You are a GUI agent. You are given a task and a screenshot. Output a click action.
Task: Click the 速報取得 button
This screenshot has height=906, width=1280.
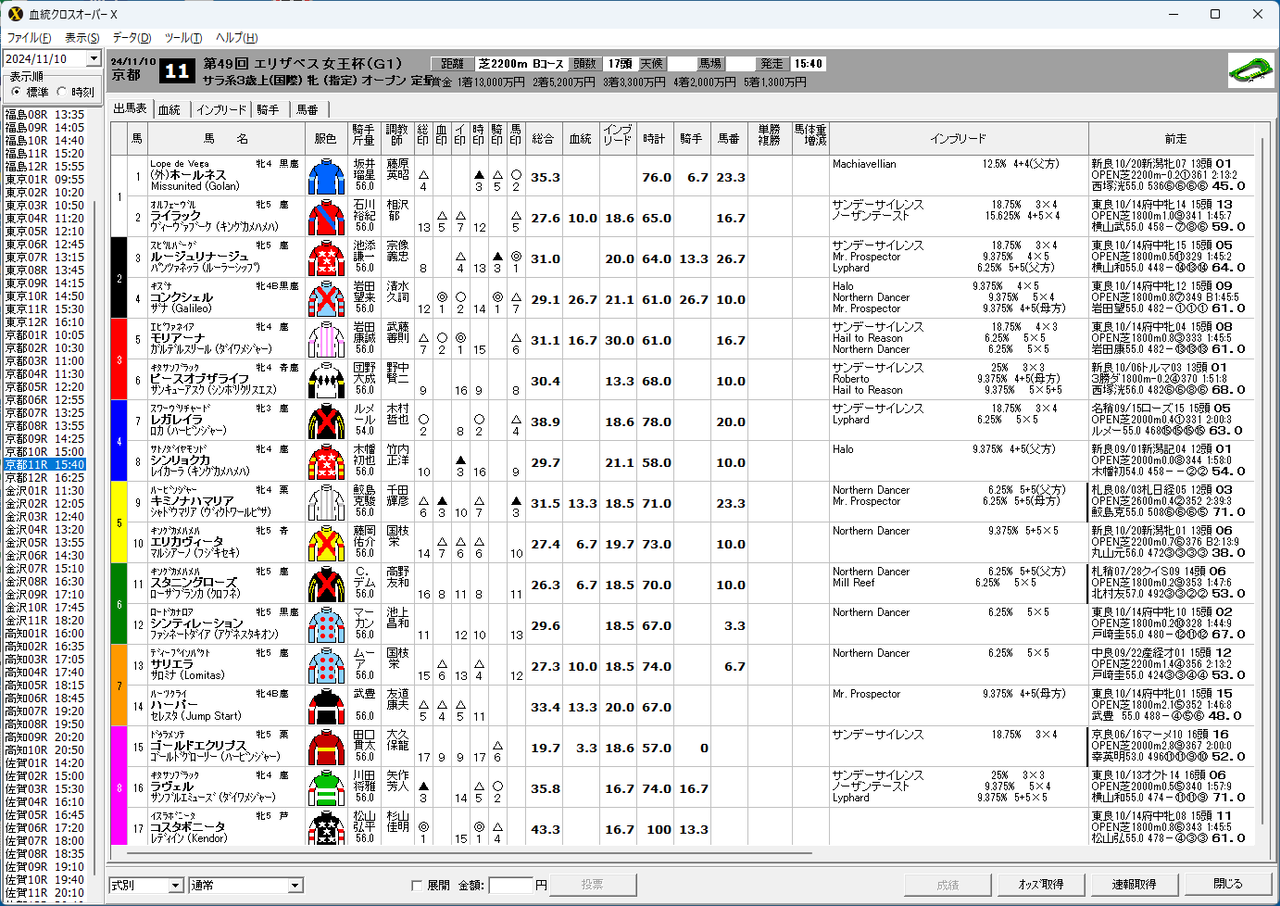click(x=1135, y=885)
